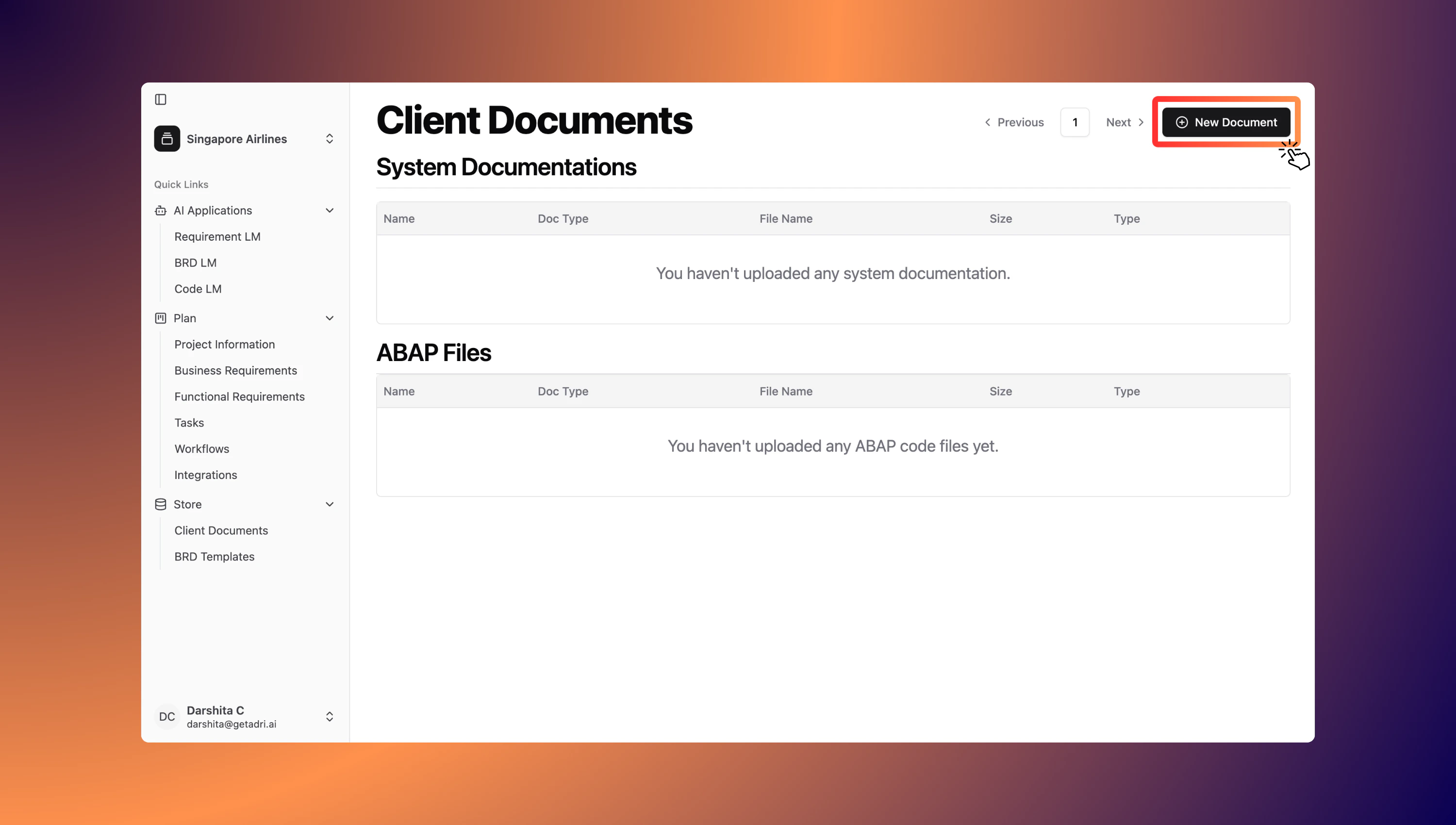Click the Plan board icon
The width and height of the screenshot is (1456, 825).
[x=160, y=318]
